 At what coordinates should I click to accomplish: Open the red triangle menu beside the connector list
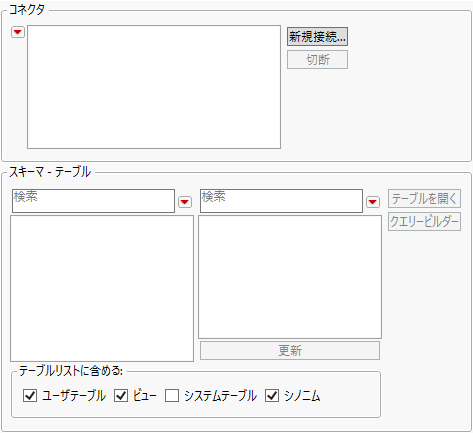click(18, 32)
